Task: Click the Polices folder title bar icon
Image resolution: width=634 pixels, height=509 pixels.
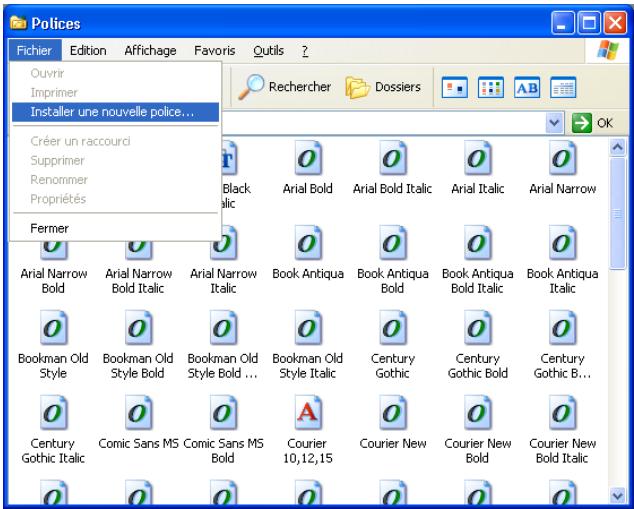Action: (x=18, y=23)
